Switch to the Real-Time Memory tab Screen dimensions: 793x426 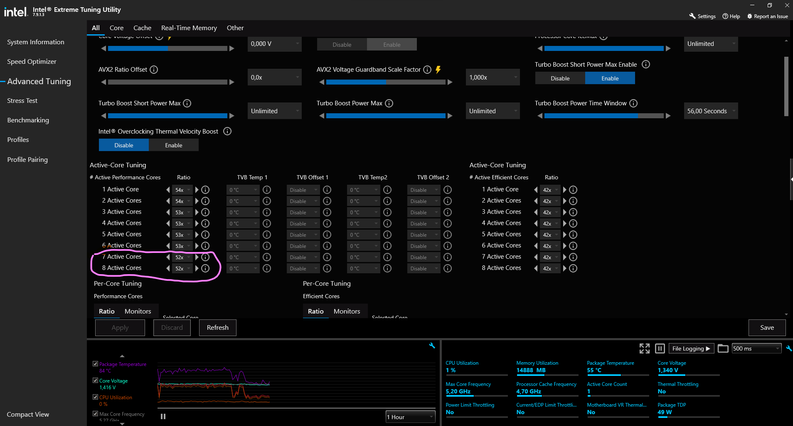189,28
